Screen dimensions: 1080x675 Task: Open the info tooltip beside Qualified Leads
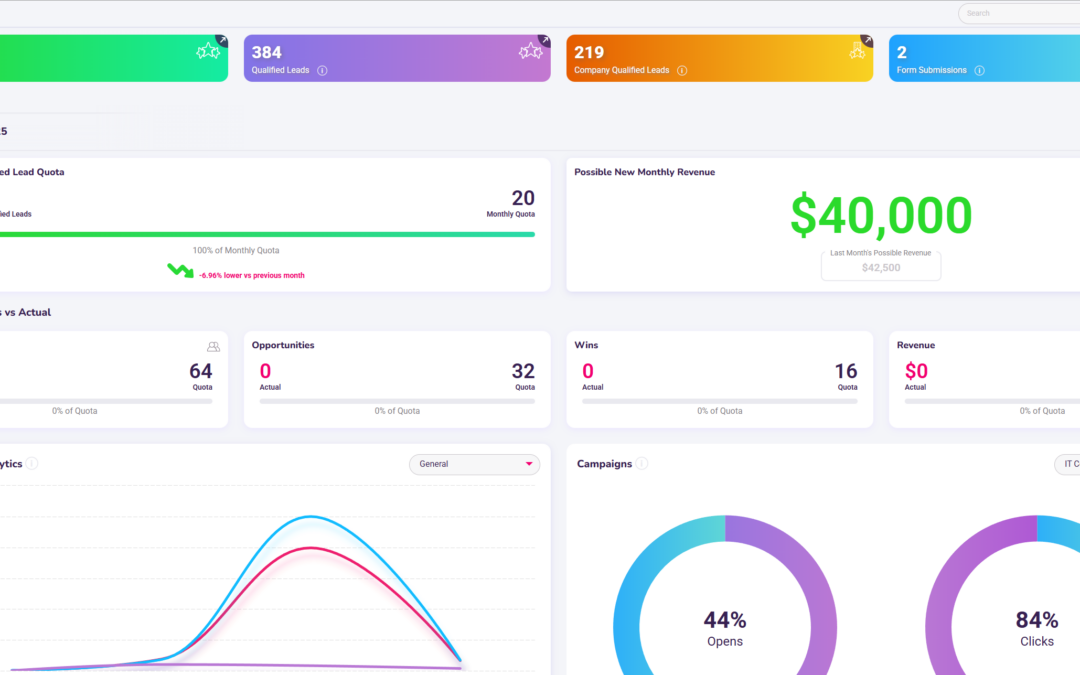(x=322, y=70)
